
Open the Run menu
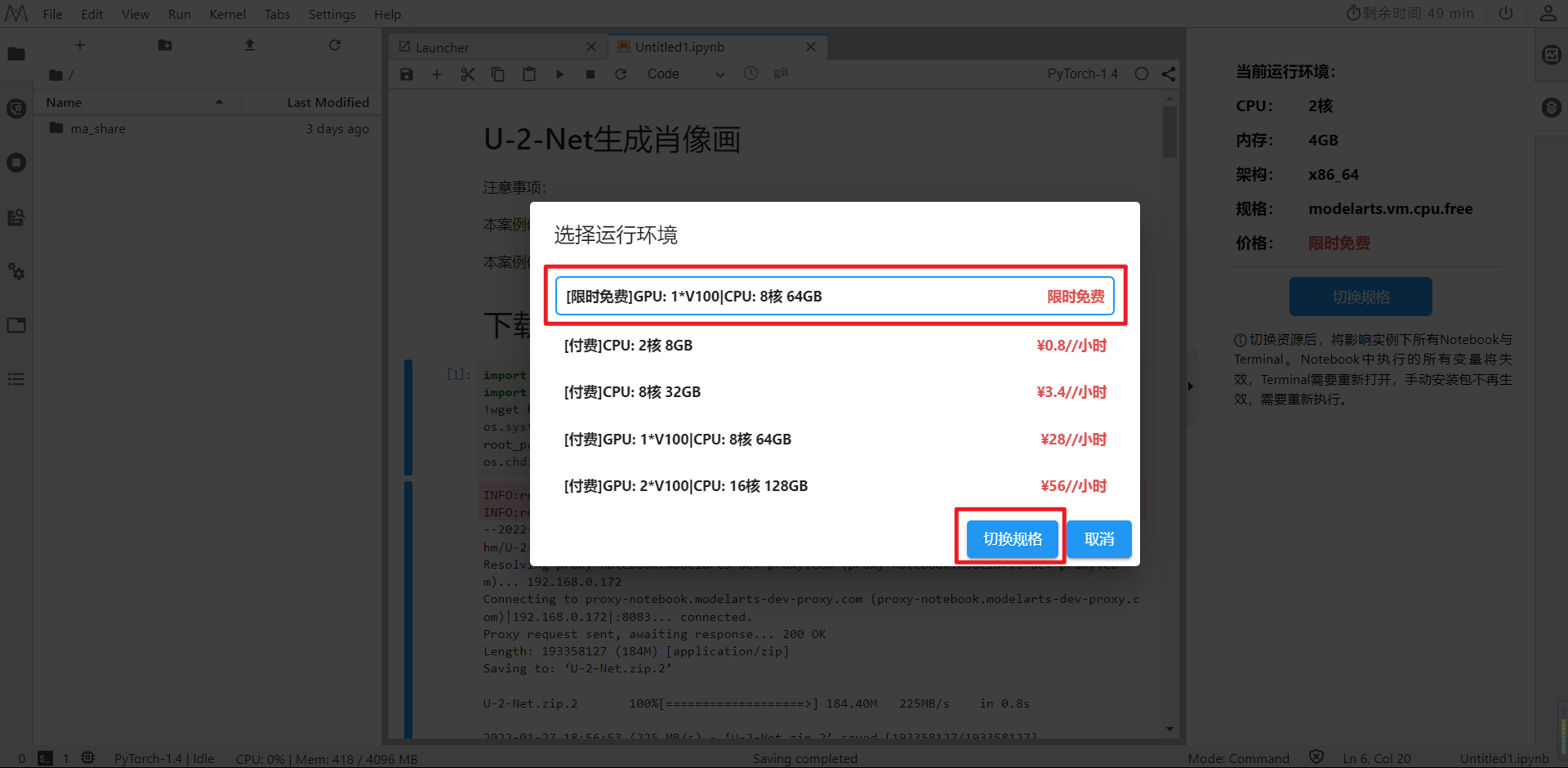(x=180, y=14)
